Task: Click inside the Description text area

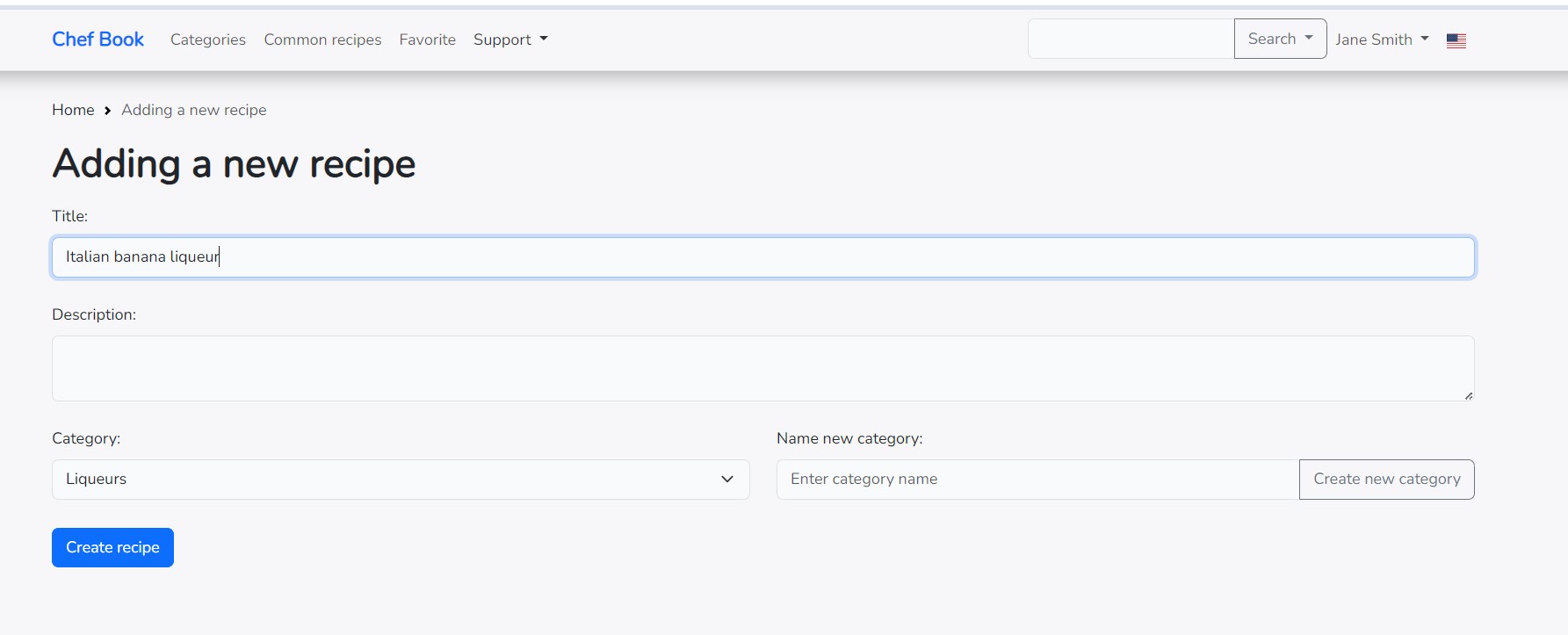Action: click(x=762, y=368)
